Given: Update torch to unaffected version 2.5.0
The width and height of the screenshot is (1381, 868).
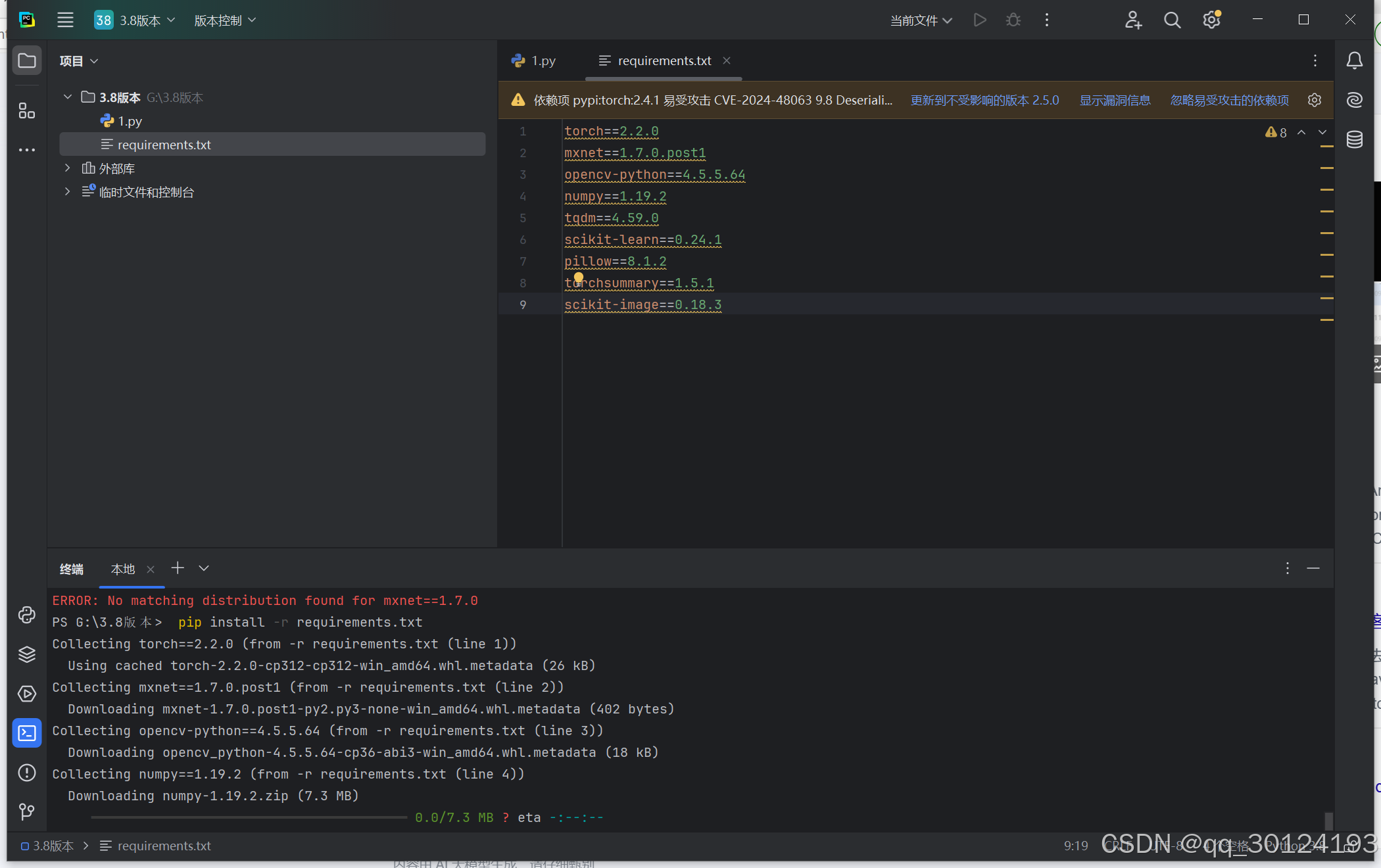Looking at the screenshot, I should coord(984,100).
